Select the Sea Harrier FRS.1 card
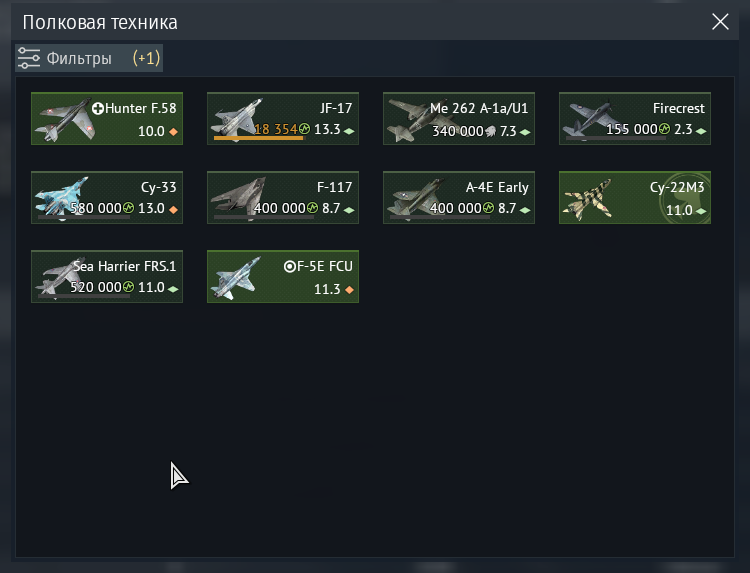The width and height of the screenshot is (750, 573). pos(107,276)
